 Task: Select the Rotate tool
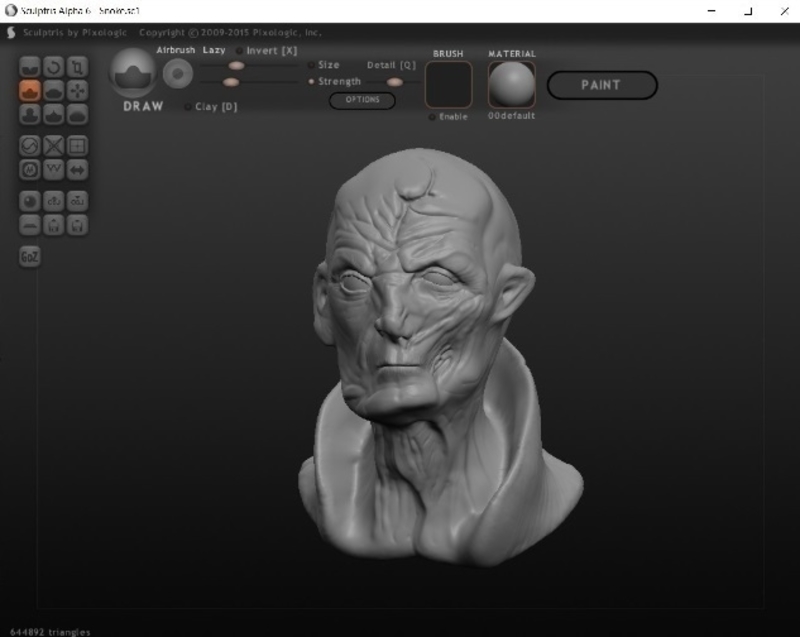[54, 67]
